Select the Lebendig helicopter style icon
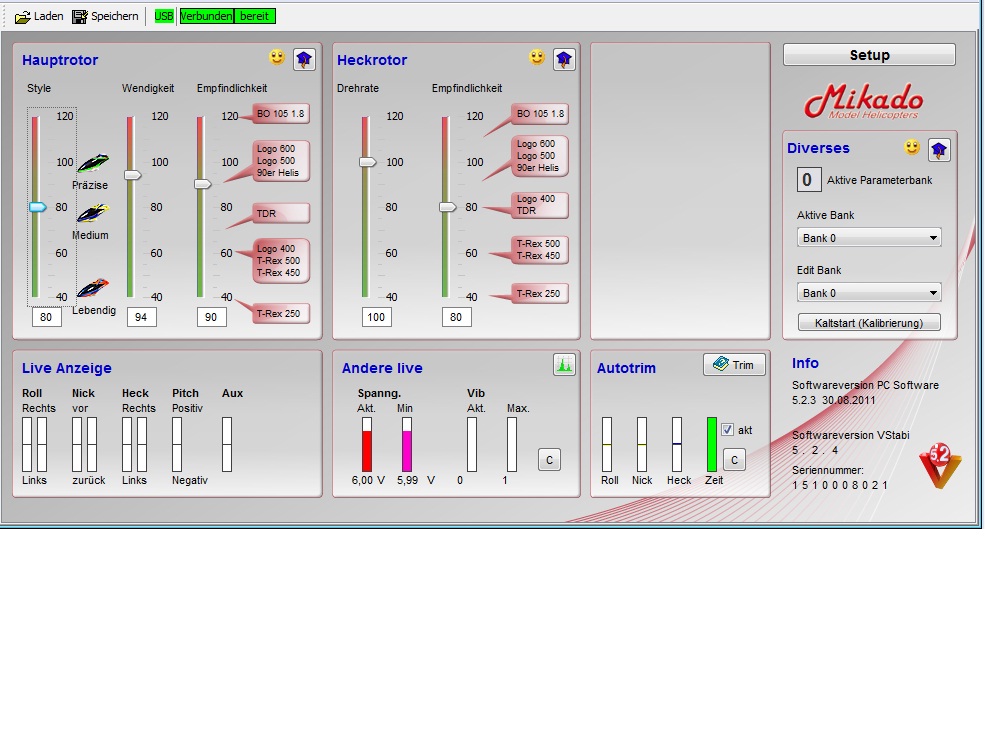The width and height of the screenshot is (985, 732). 92,288
